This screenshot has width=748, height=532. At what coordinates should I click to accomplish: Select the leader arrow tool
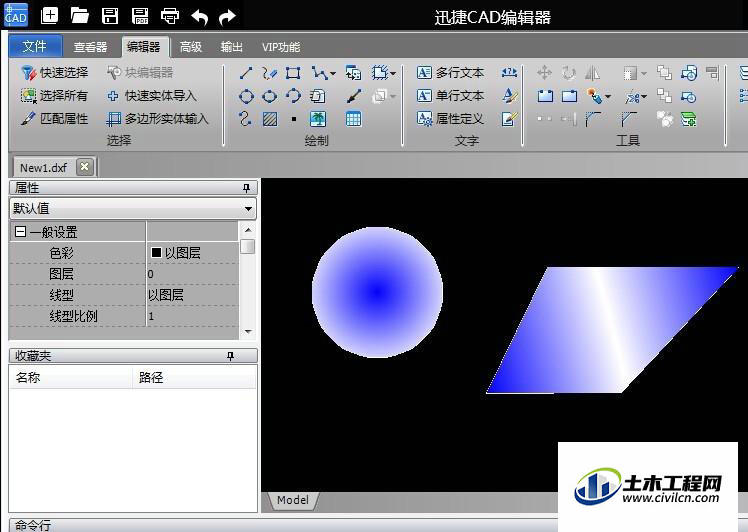[x=353, y=96]
